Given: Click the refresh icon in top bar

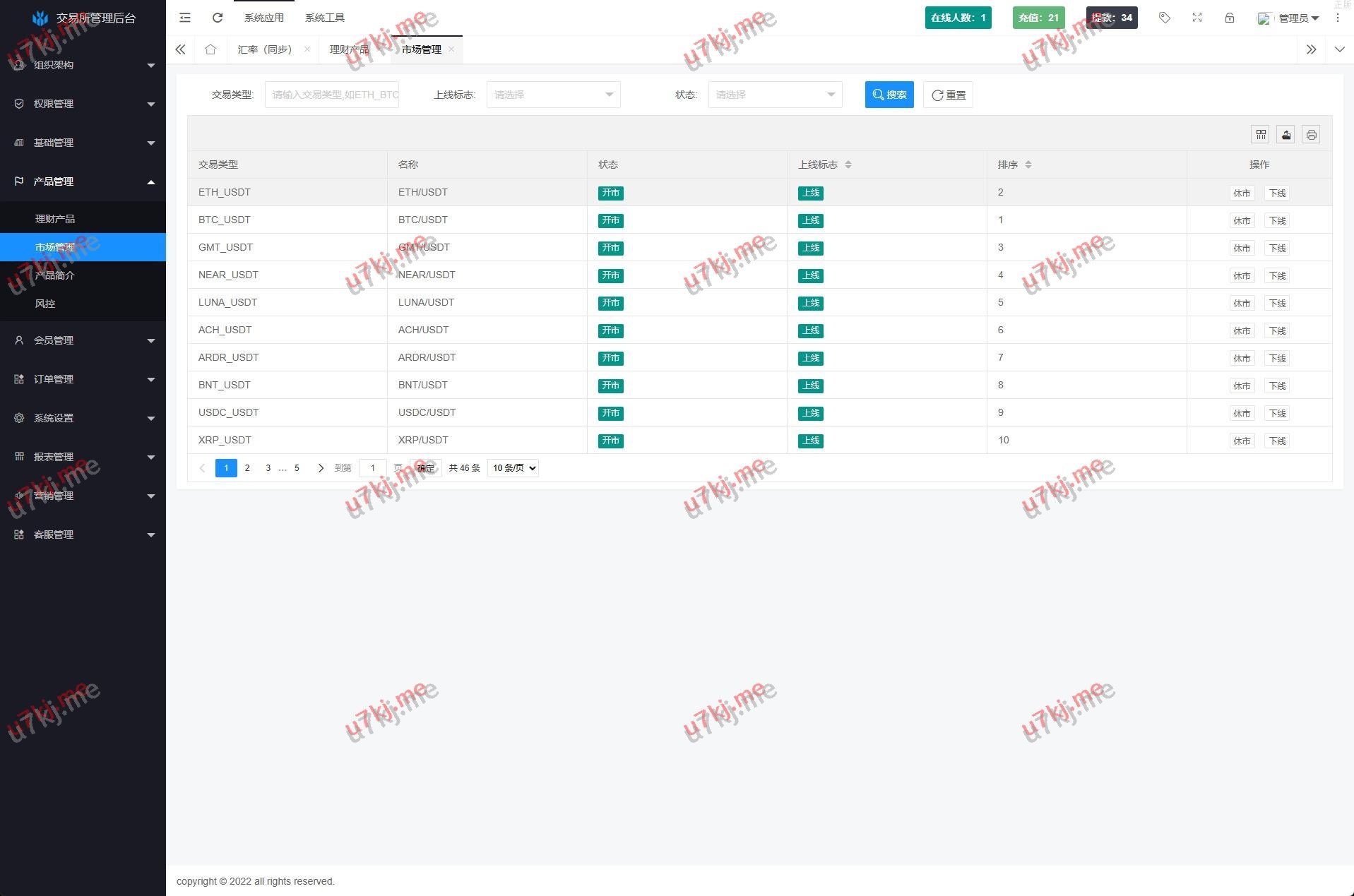Looking at the screenshot, I should pos(218,18).
